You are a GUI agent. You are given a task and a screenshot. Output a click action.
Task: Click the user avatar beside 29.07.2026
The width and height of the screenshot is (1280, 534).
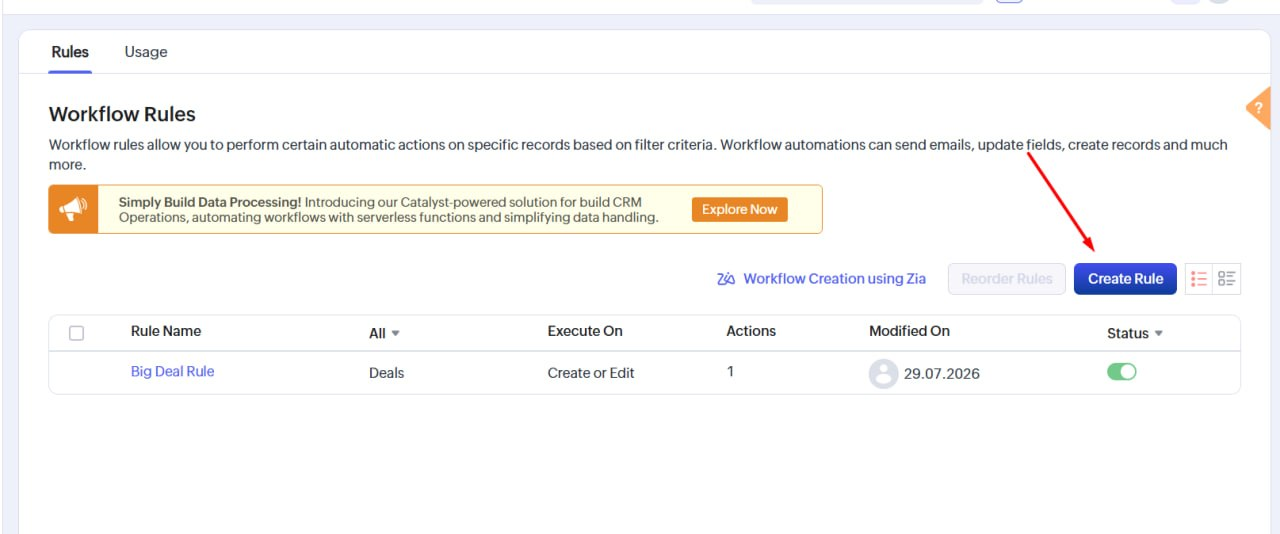(x=883, y=374)
